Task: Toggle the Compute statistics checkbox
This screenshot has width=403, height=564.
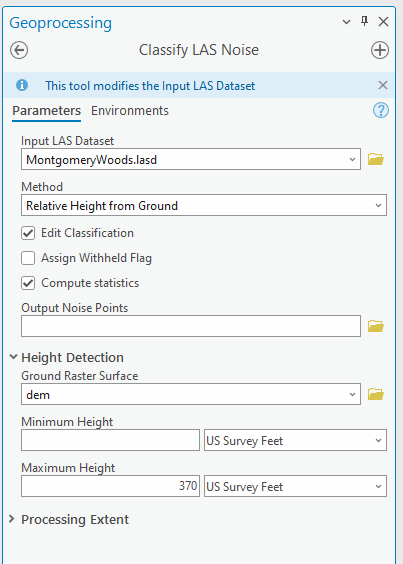Action: click(28, 283)
